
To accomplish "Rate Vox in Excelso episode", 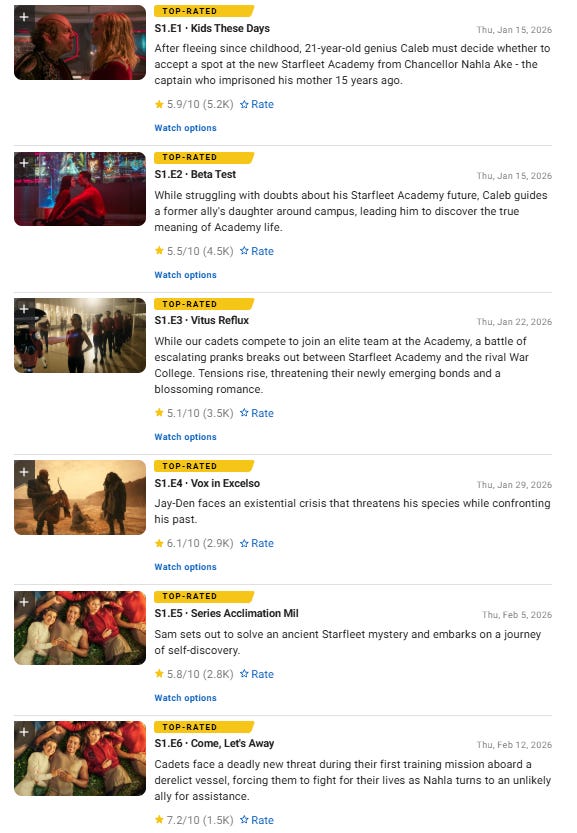I will (257, 543).
